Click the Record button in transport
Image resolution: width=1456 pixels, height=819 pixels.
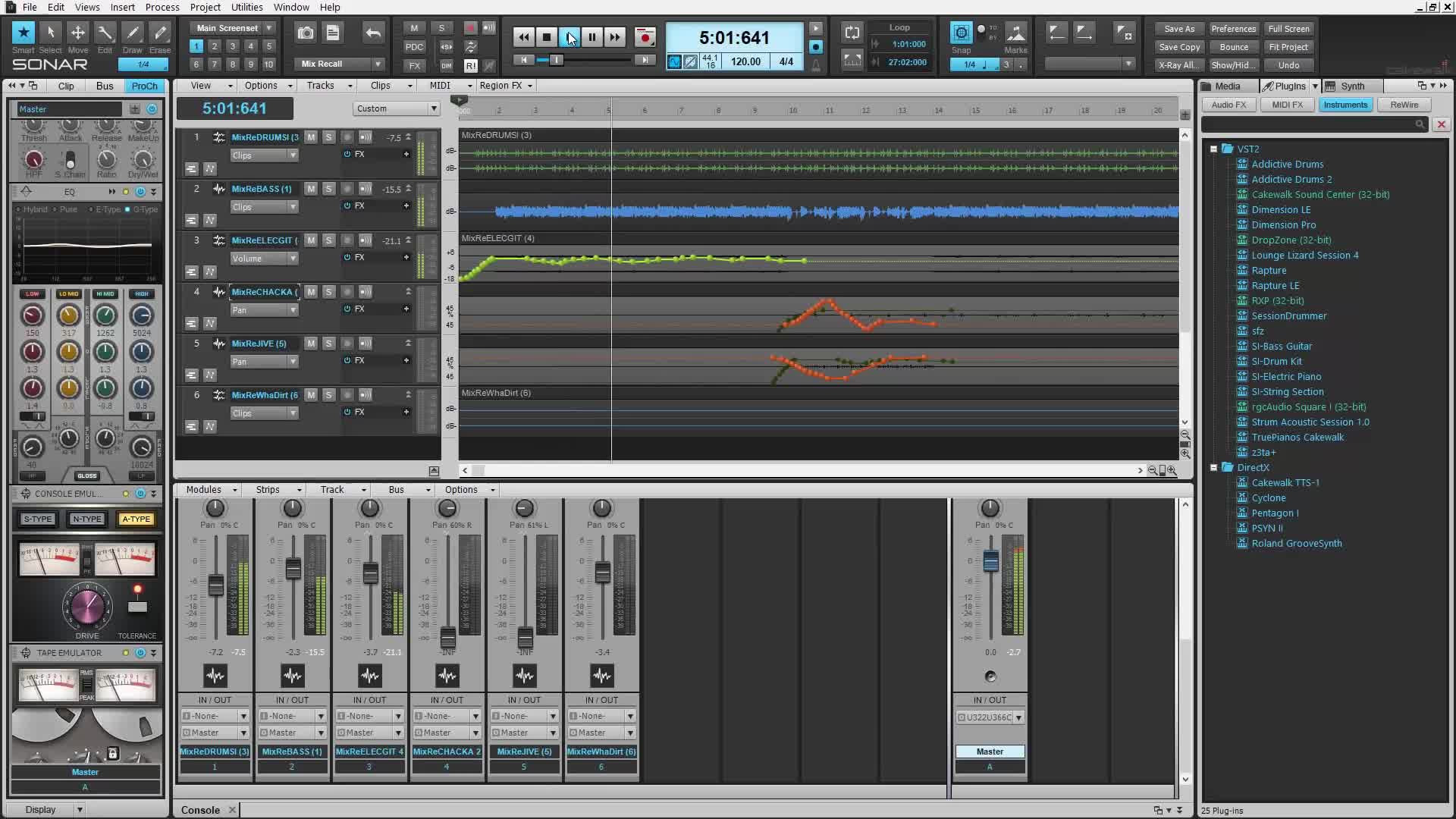[645, 36]
